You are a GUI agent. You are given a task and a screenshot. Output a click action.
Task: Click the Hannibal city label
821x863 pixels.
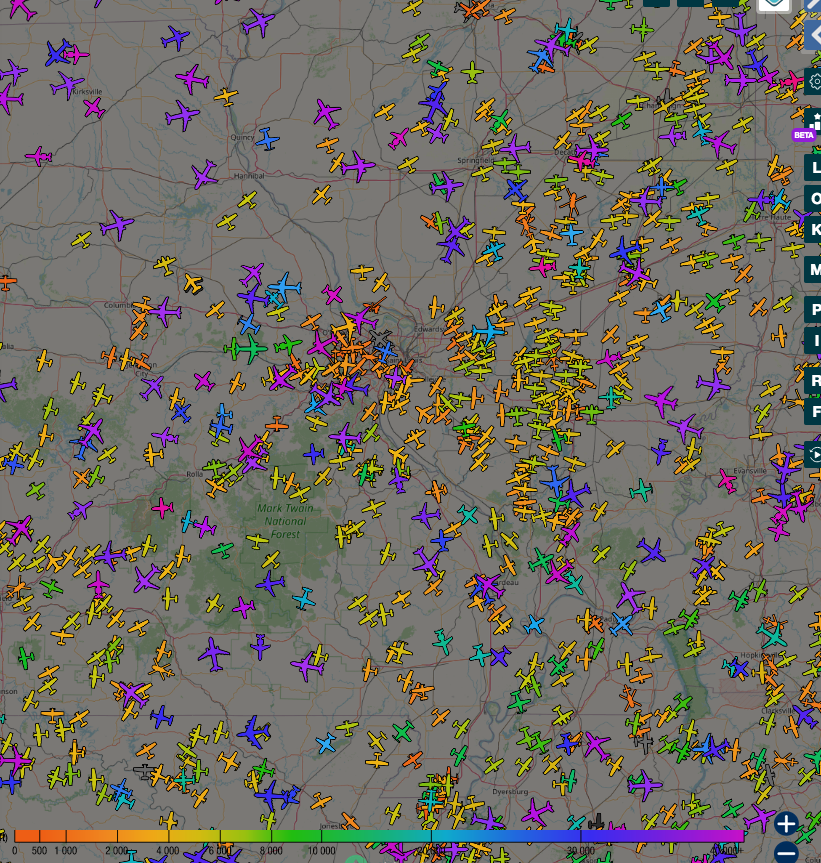pos(249,176)
